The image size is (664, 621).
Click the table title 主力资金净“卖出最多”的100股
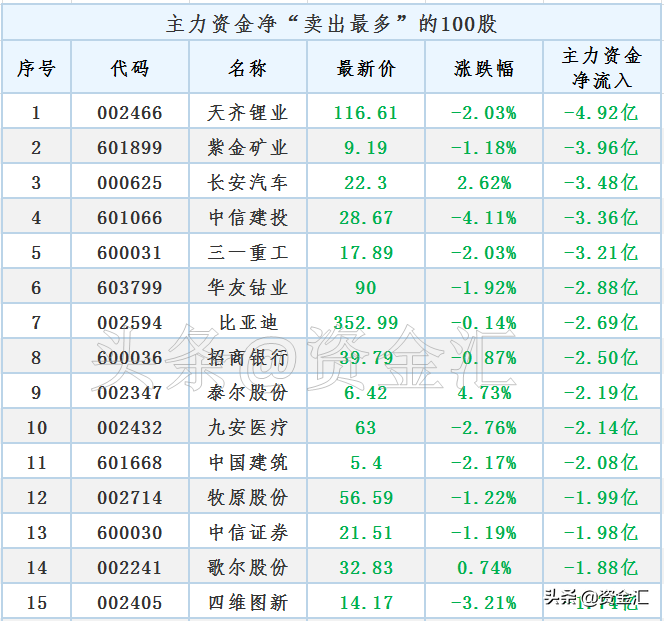coord(331,23)
